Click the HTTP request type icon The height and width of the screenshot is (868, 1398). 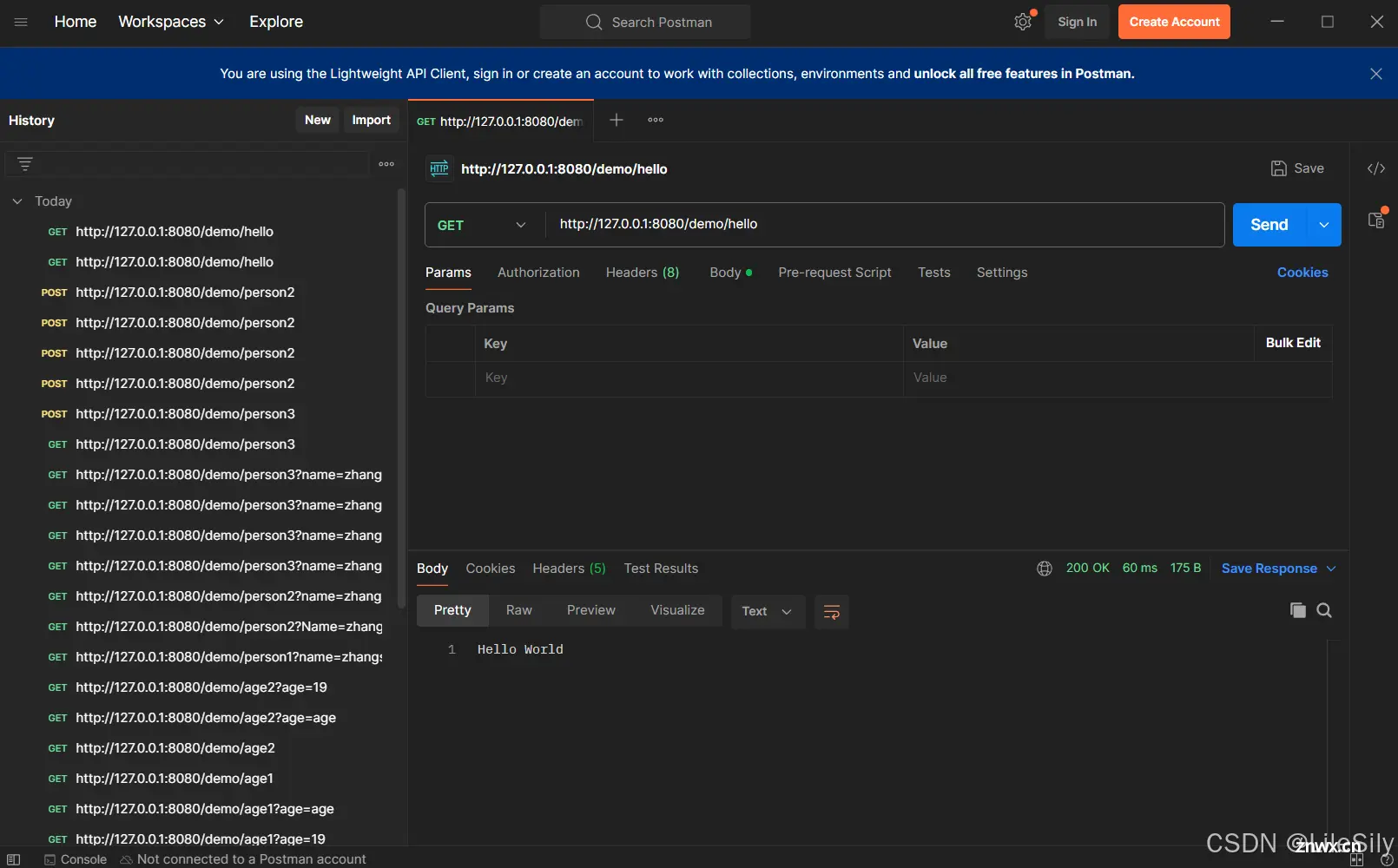coord(439,168)
